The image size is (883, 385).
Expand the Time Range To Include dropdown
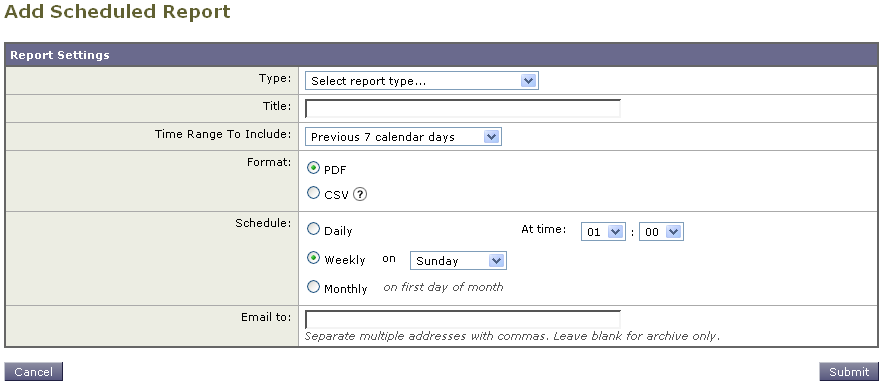tap(403, 137)
